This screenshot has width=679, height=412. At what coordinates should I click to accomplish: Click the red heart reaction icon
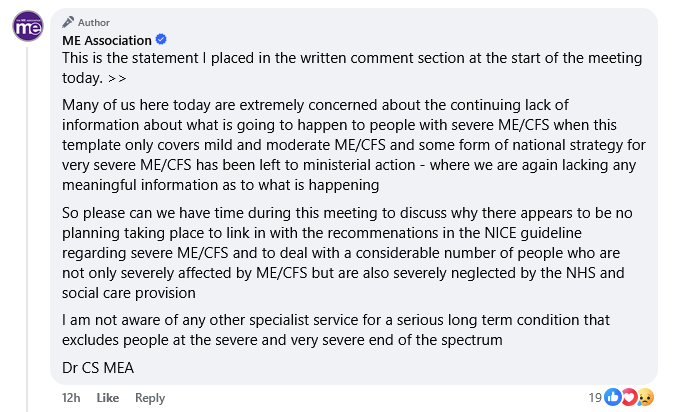[629, 397]
